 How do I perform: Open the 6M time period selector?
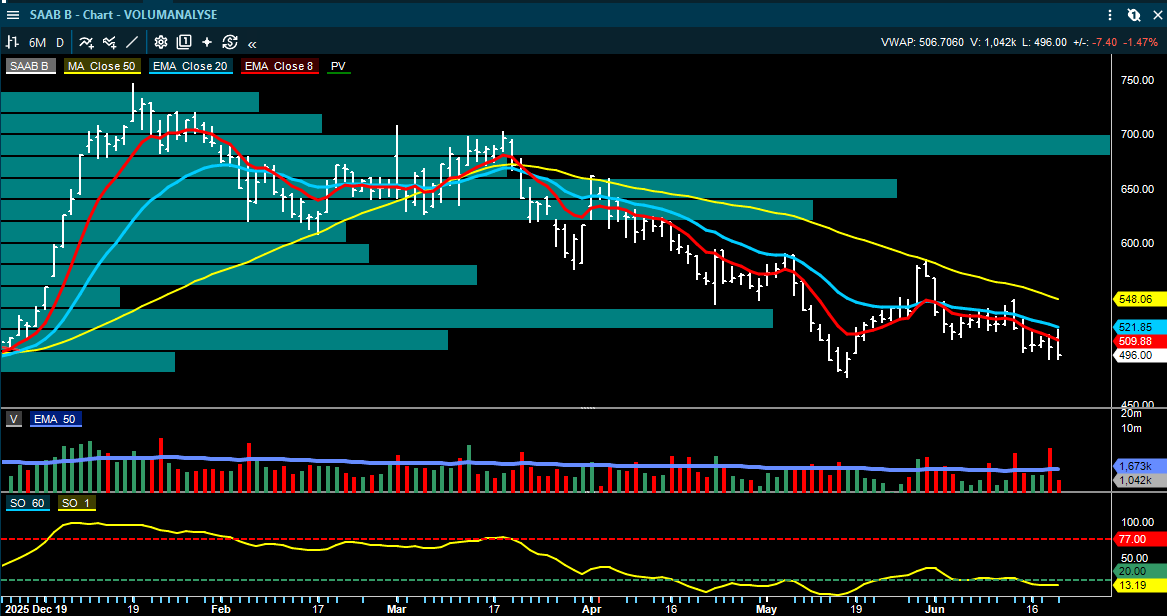click(36, 42)
